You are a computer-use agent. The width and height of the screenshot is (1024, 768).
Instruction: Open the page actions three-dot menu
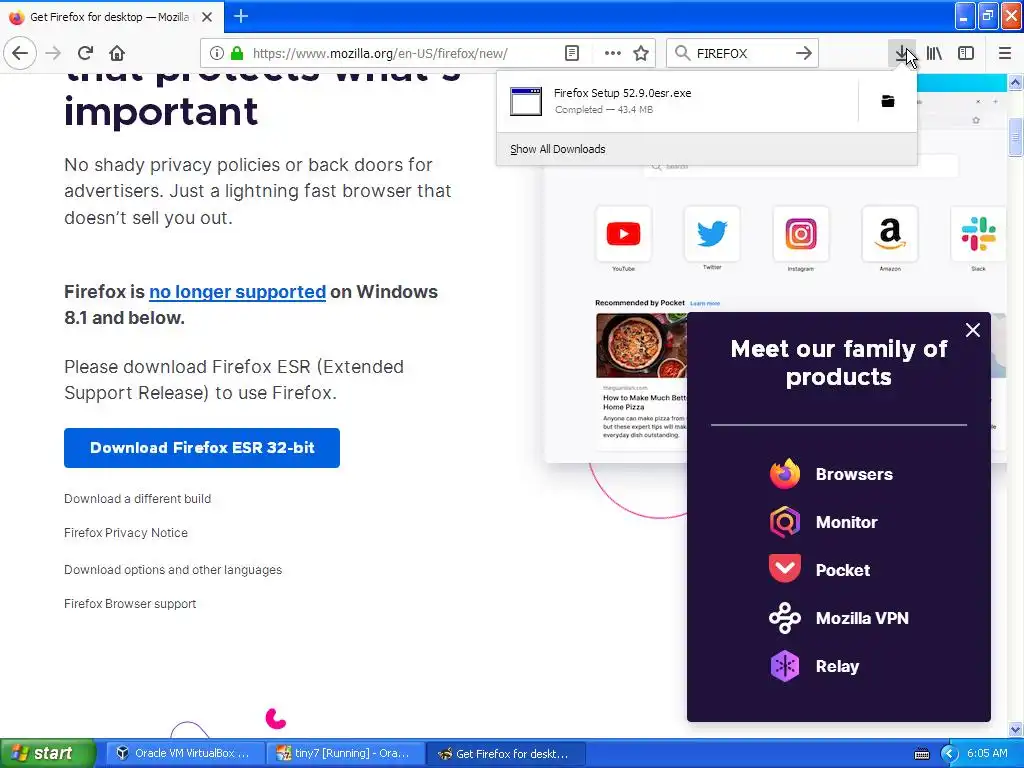point(613,53)
